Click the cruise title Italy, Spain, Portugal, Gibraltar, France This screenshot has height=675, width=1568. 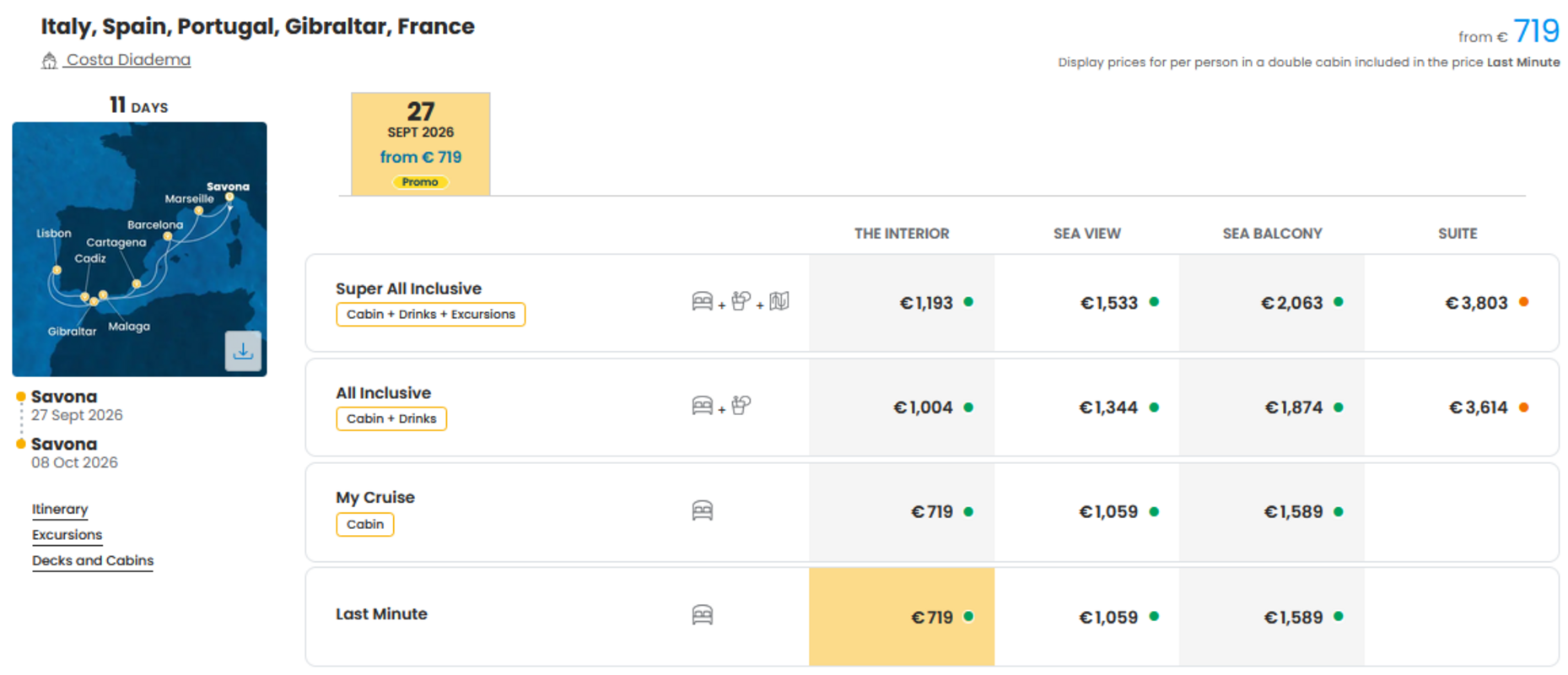pyautogui.click(x=258, y=26)
